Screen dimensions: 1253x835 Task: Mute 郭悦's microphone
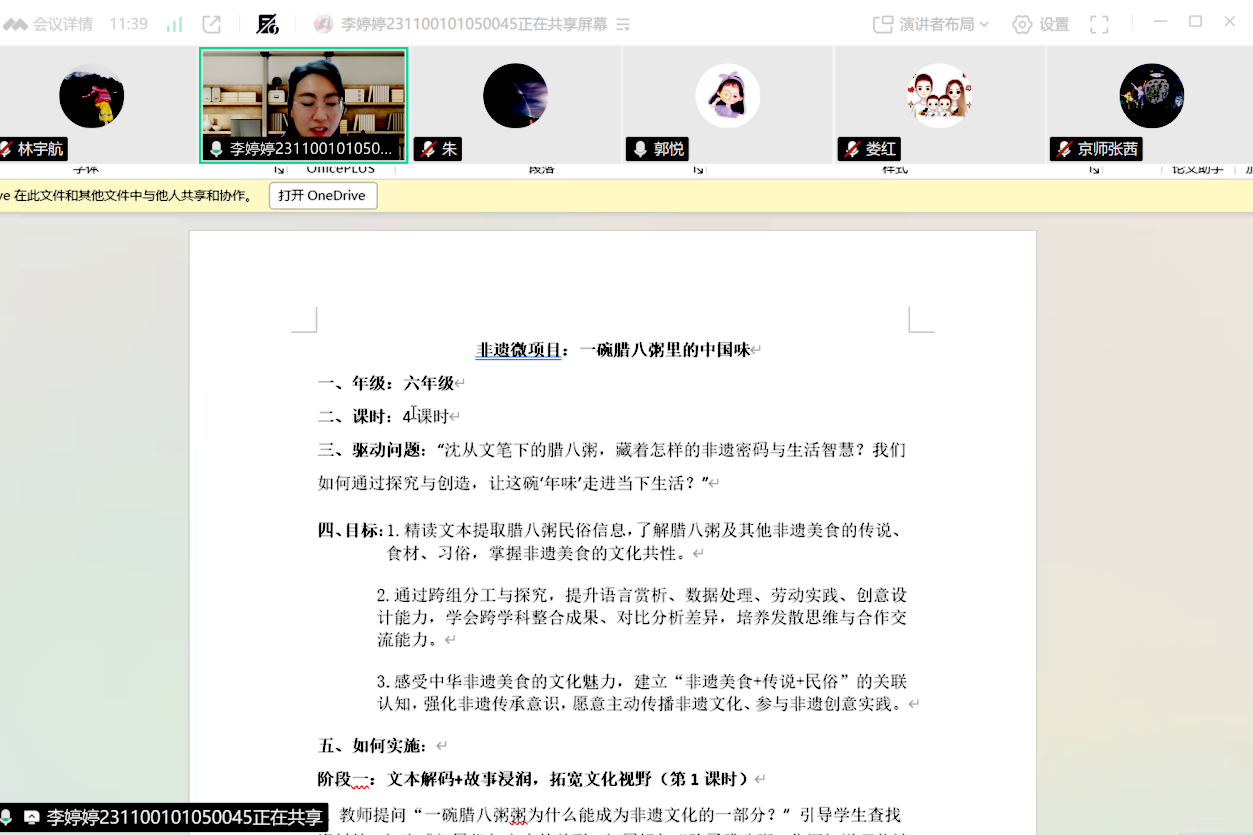click(x=638, y=149)
